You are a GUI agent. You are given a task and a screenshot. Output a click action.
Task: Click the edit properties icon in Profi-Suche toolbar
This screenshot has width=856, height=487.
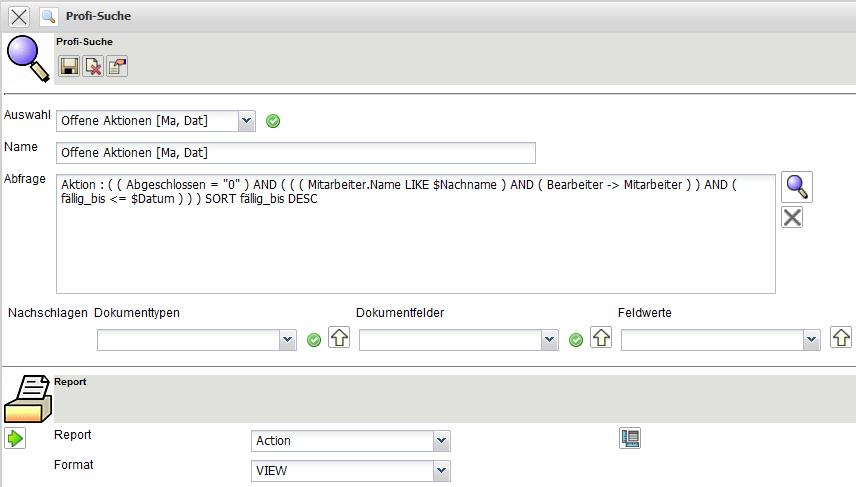(117, 67)
